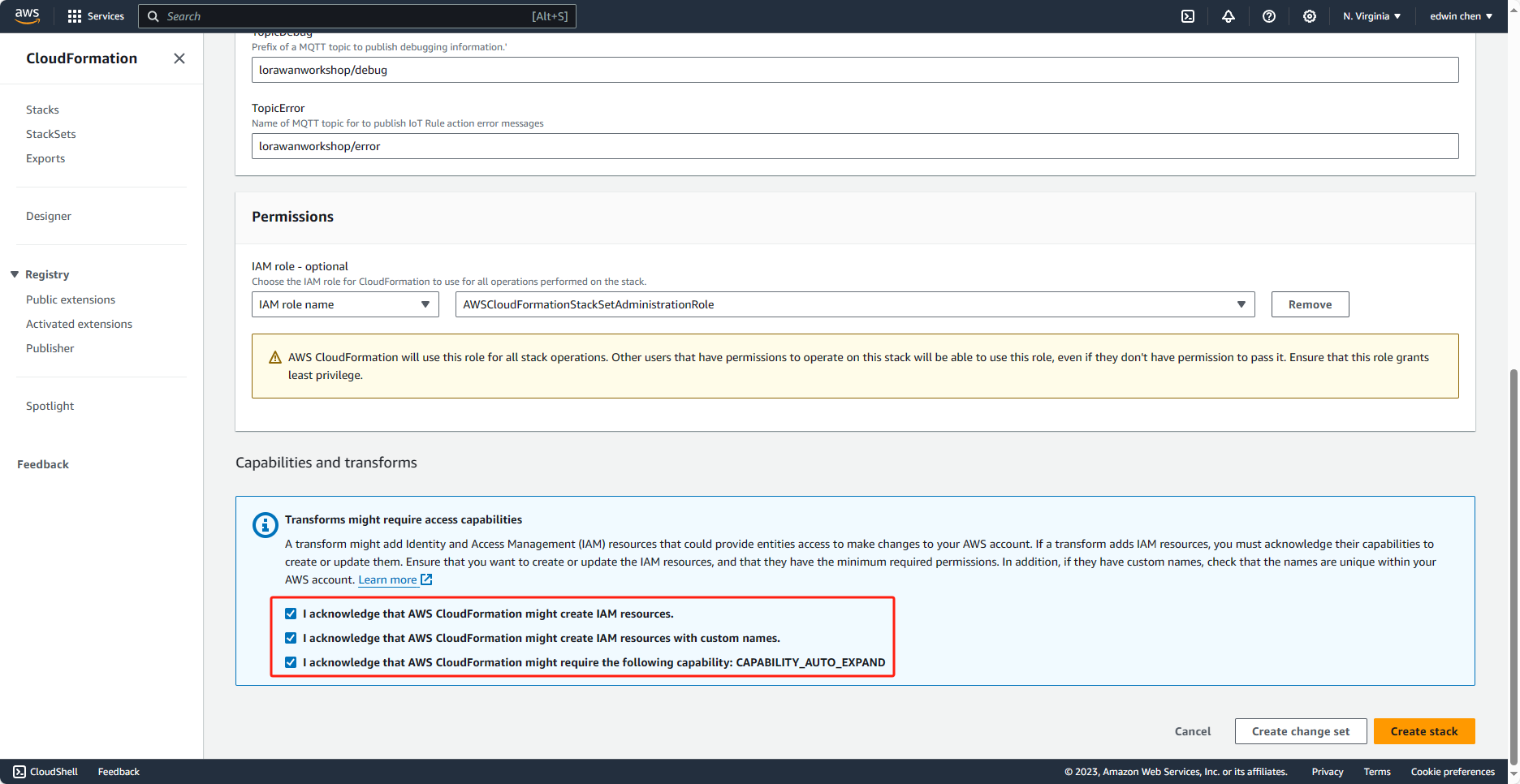
Task: Toggle the CAPABILITY_AUTO_EXPAND acknowledgment checkbox
Action: tap(291, 662)
